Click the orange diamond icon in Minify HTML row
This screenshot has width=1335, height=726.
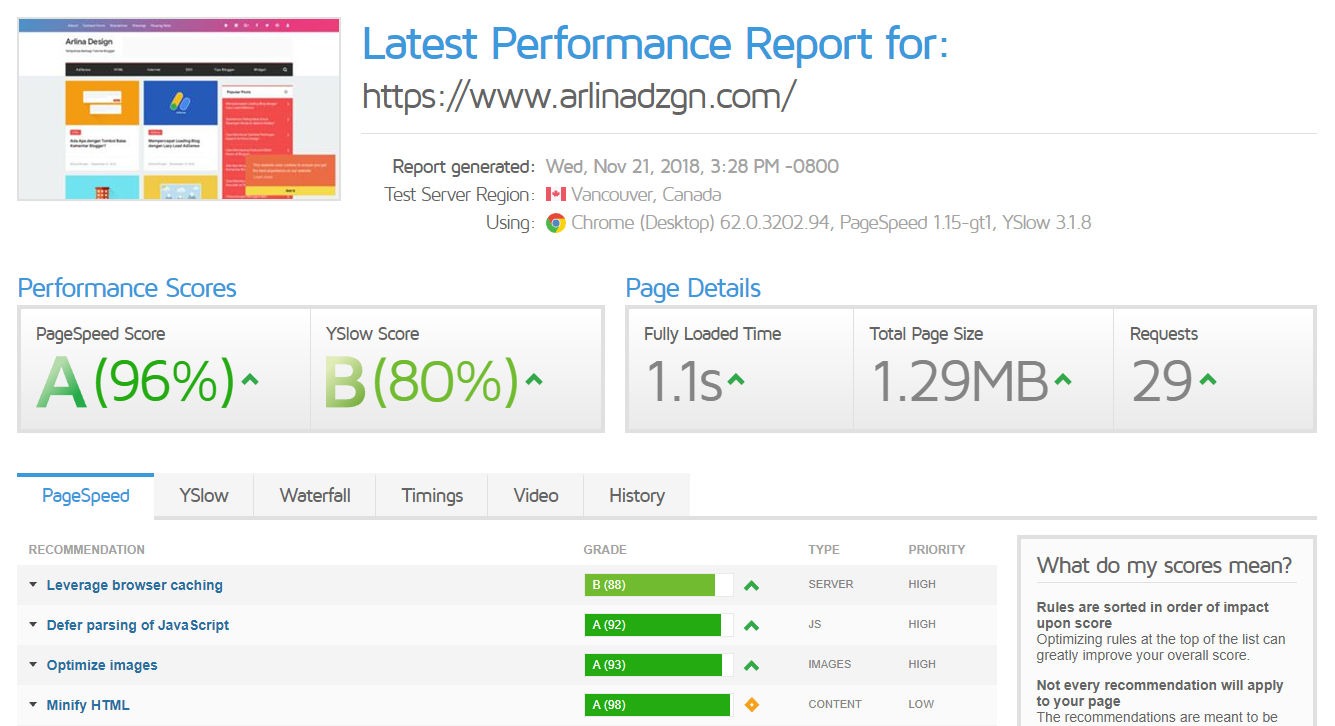tap(752, 705)
